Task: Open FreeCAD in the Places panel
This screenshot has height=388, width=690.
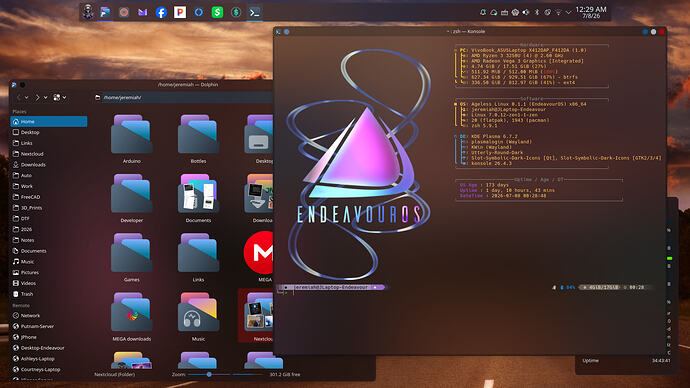Action: (x=48, y=197)
